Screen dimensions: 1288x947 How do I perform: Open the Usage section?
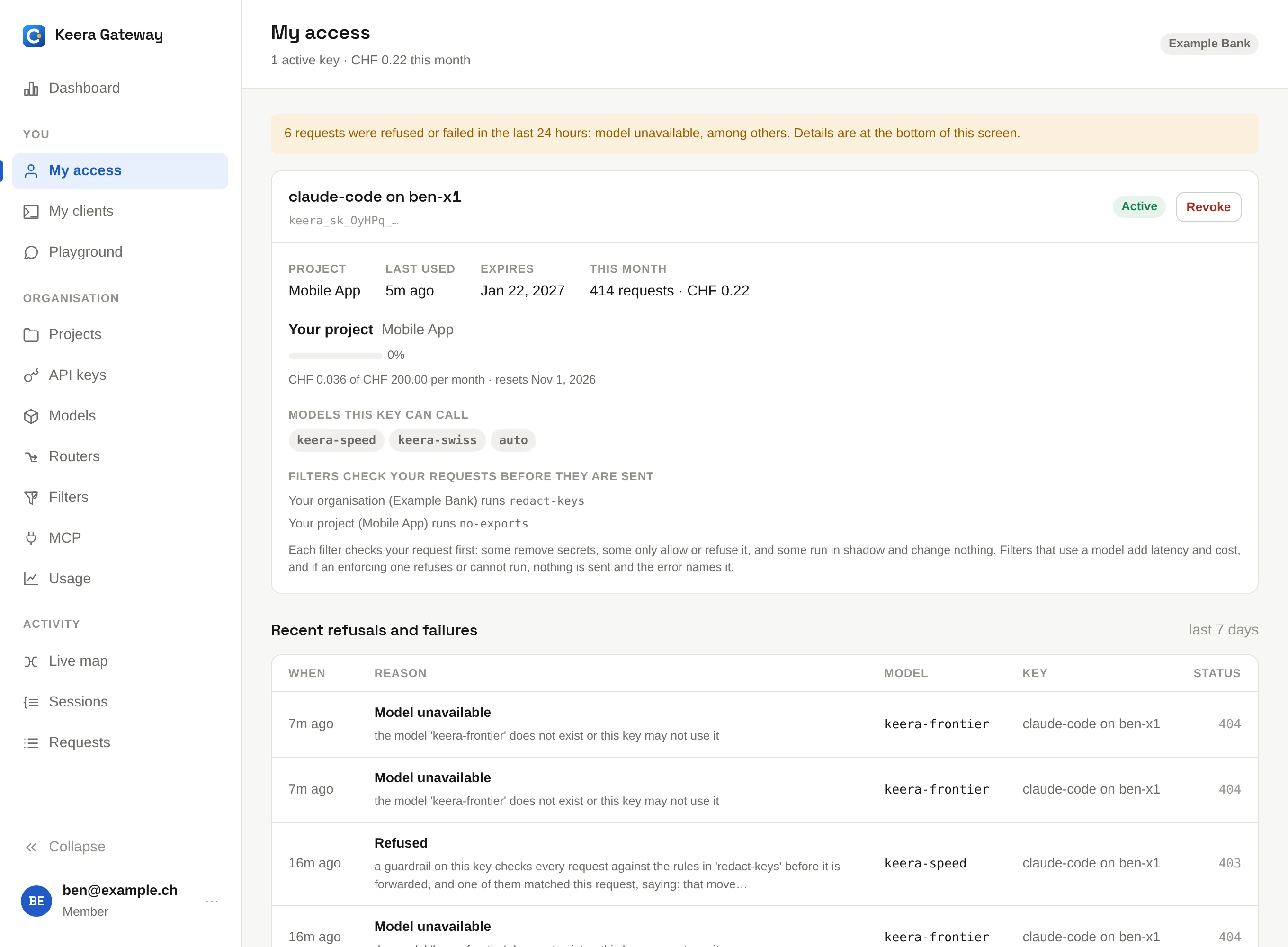120,579
